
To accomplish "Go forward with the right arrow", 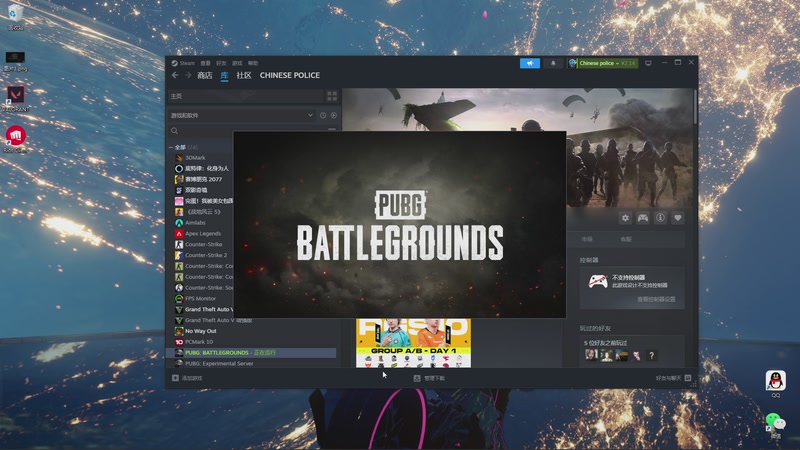I will pos(188,76).
